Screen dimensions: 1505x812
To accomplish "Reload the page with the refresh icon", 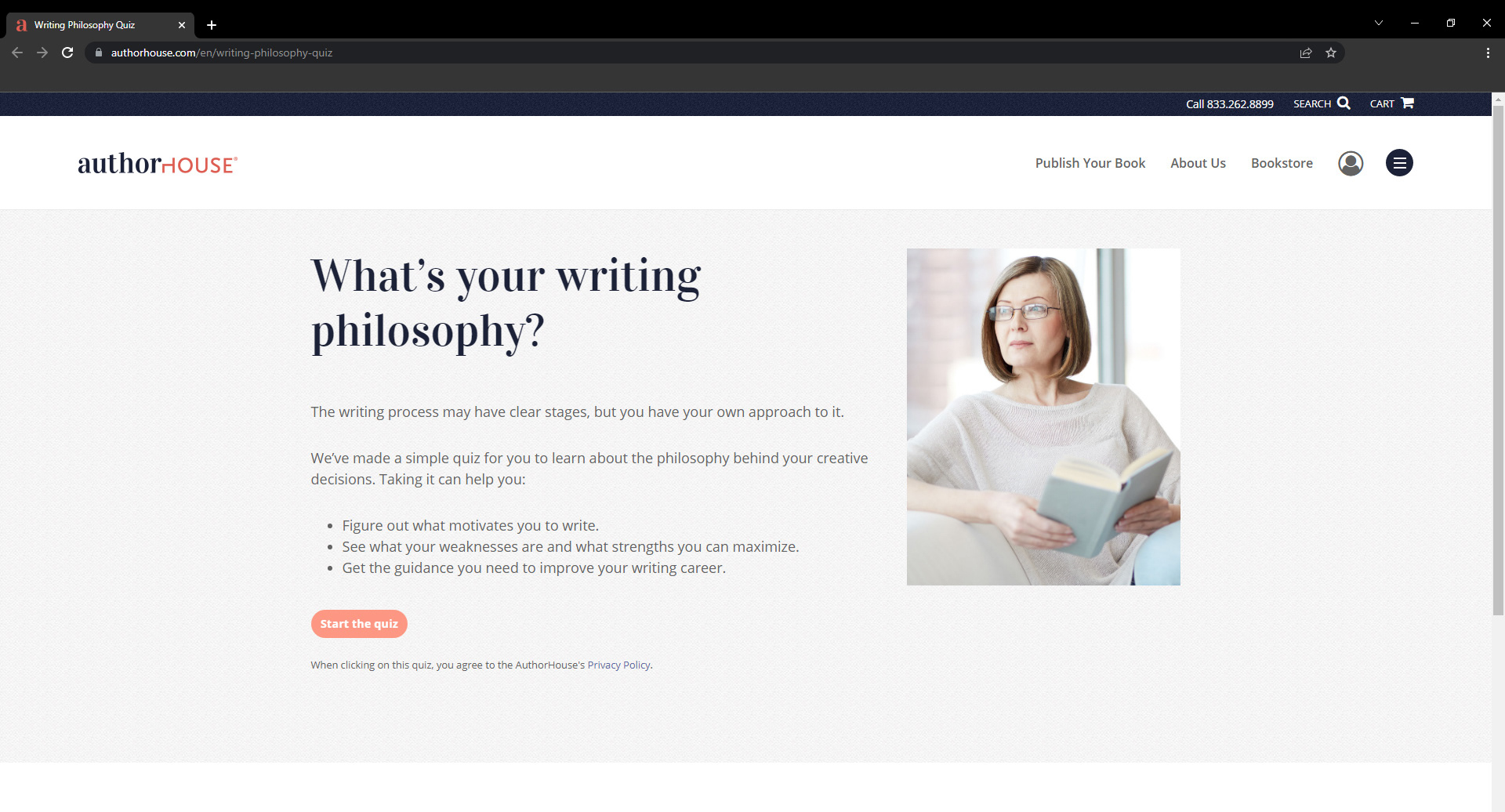I will click(67, 53).
